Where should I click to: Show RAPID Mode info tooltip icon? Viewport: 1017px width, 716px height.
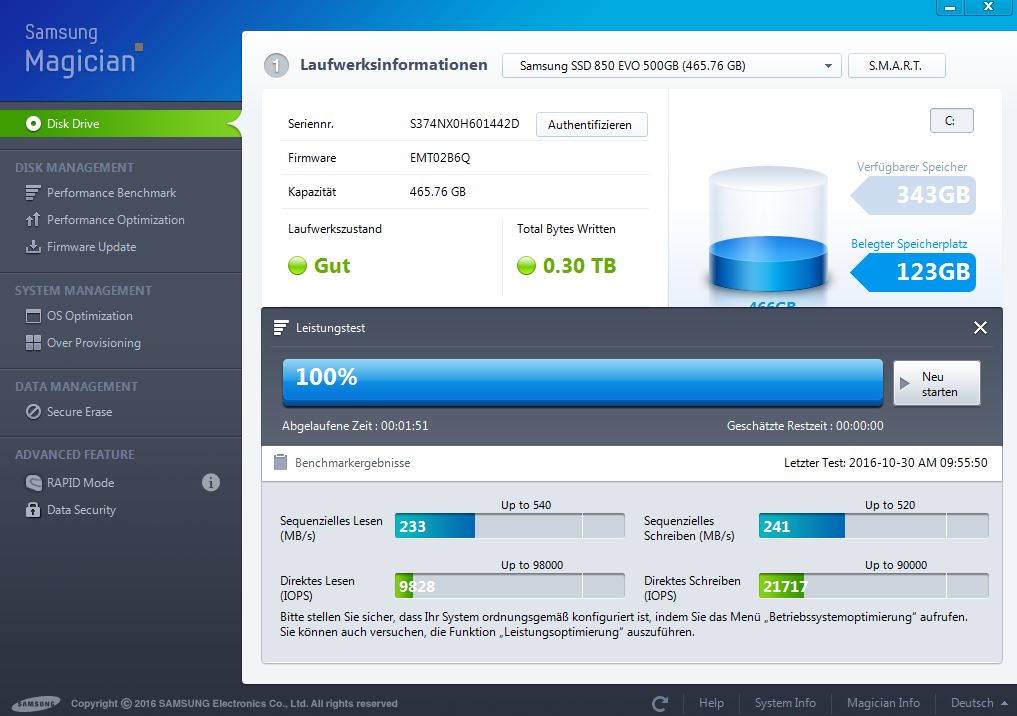click(211, 483)
